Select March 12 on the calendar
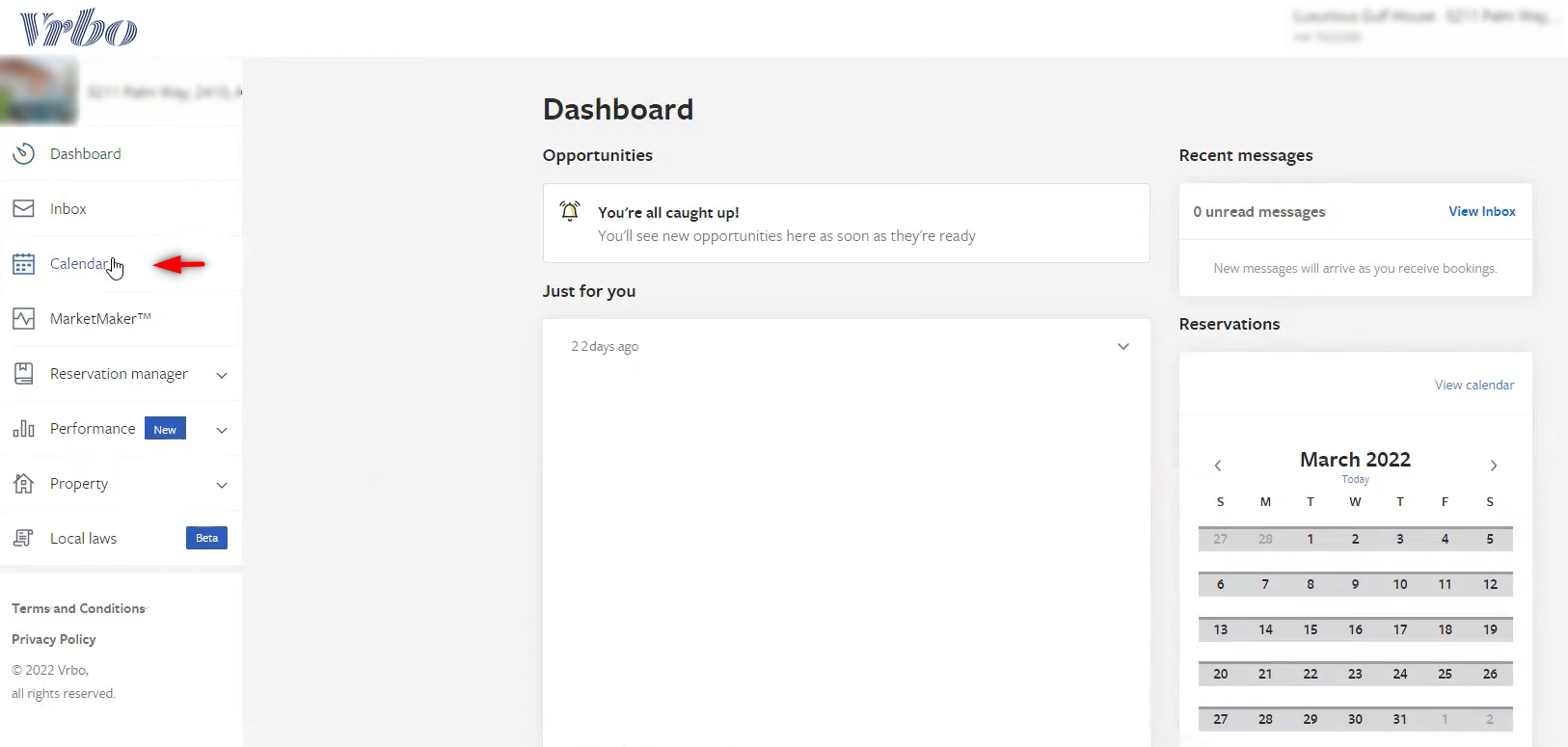This screenshot has height=747, width=1568. tap(1490, 584)
